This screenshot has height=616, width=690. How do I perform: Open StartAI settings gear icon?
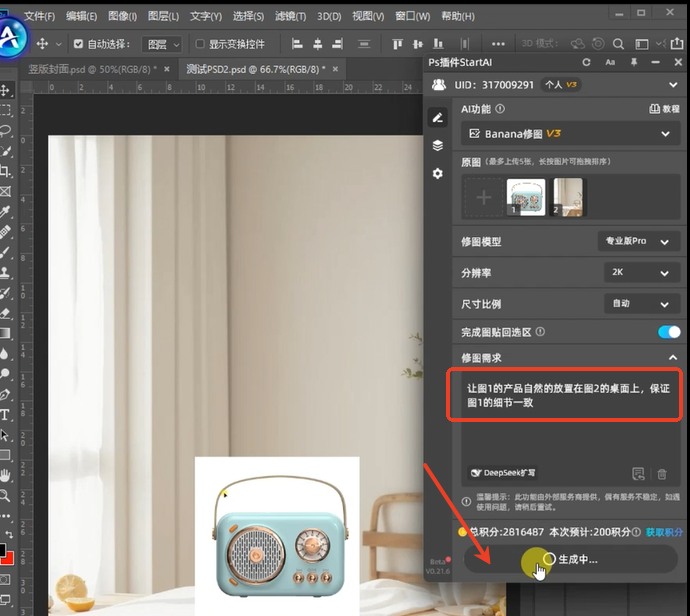[437, 173]
